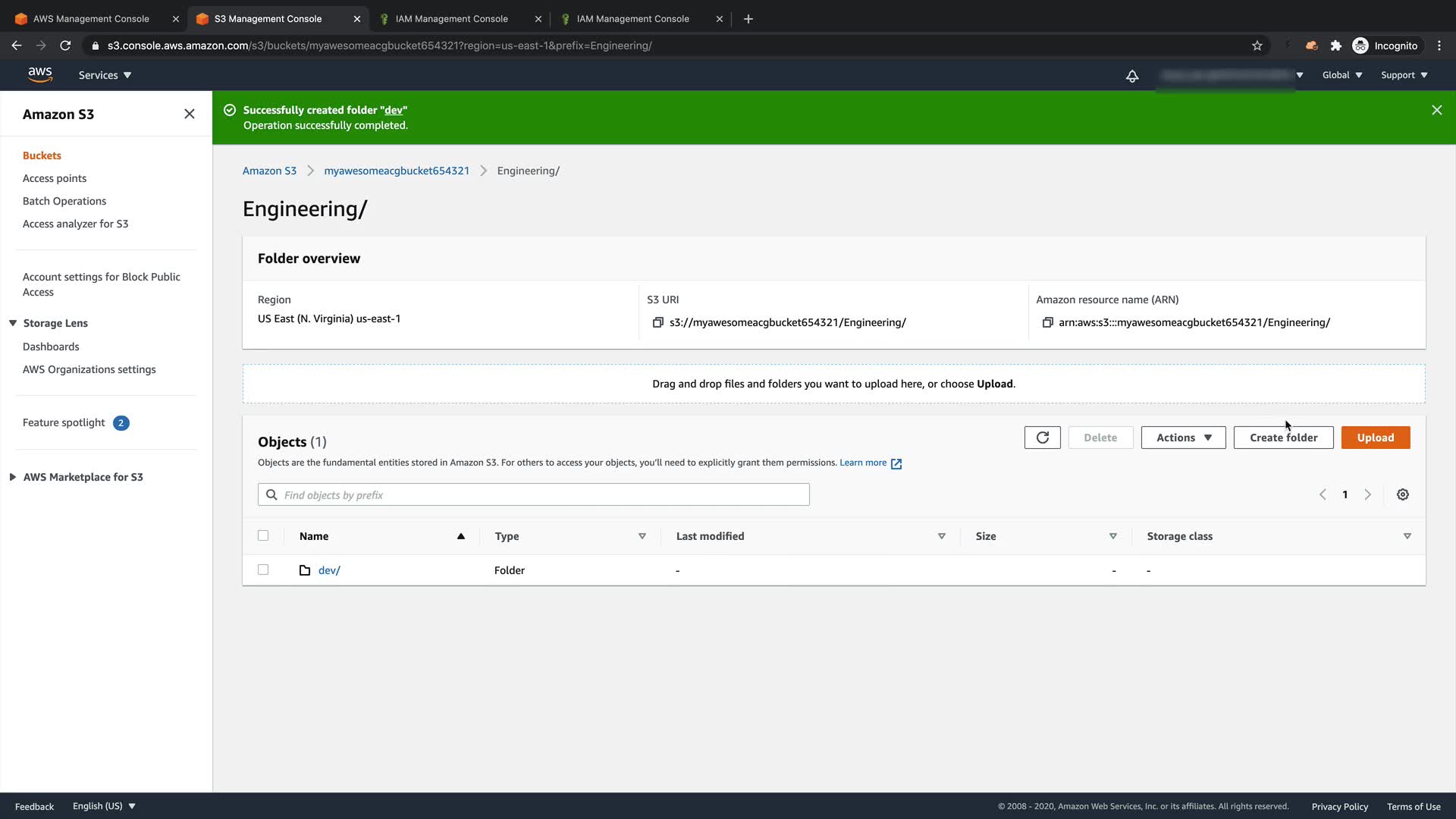This screenshot has height=819, width=1456.
Task: Open the Actions dropdown
Action: 1183,438
